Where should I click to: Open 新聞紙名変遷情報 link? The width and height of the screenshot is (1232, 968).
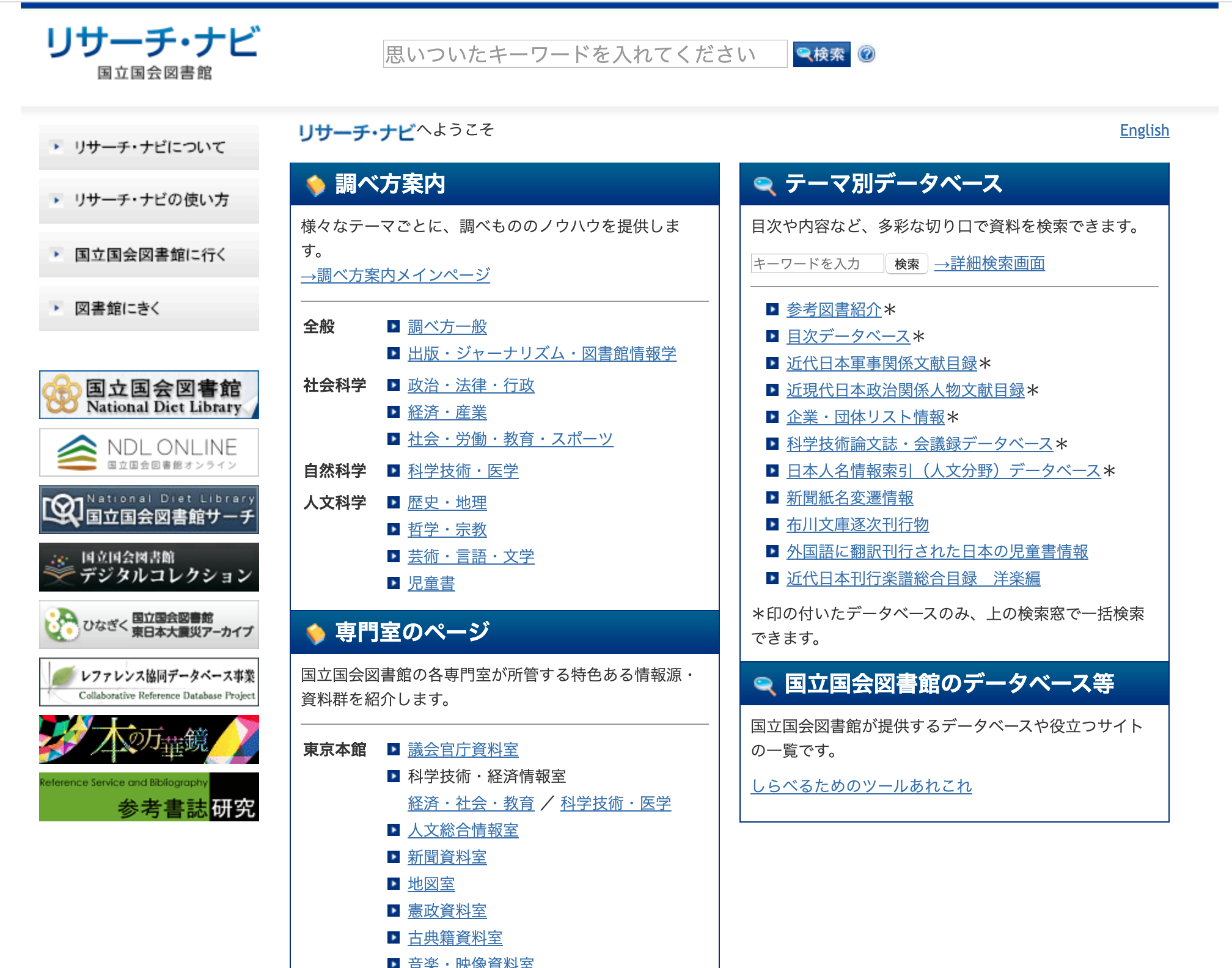(x=850, y=498)
